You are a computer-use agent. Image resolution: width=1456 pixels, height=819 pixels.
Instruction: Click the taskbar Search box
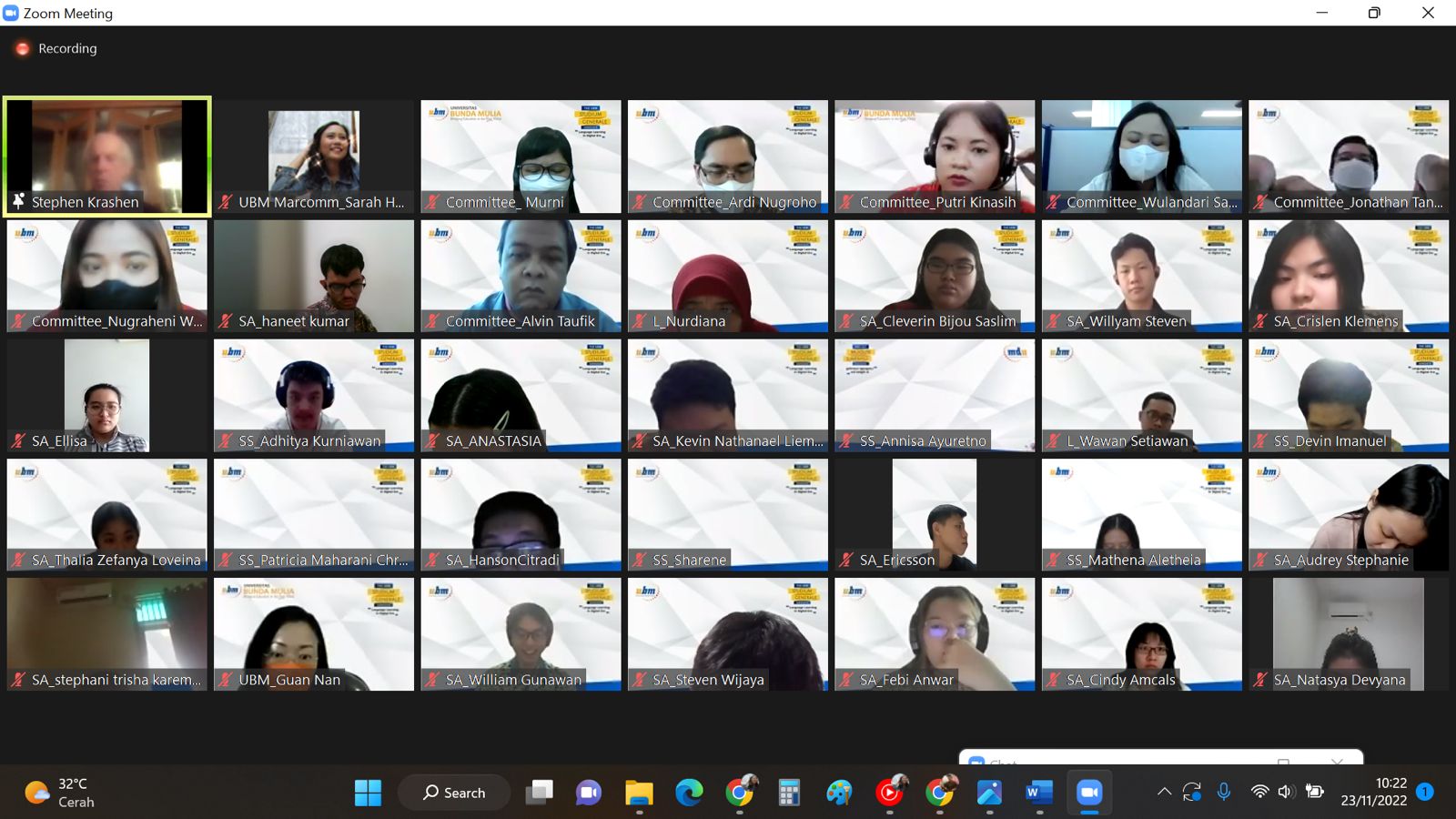coord(454,793)
